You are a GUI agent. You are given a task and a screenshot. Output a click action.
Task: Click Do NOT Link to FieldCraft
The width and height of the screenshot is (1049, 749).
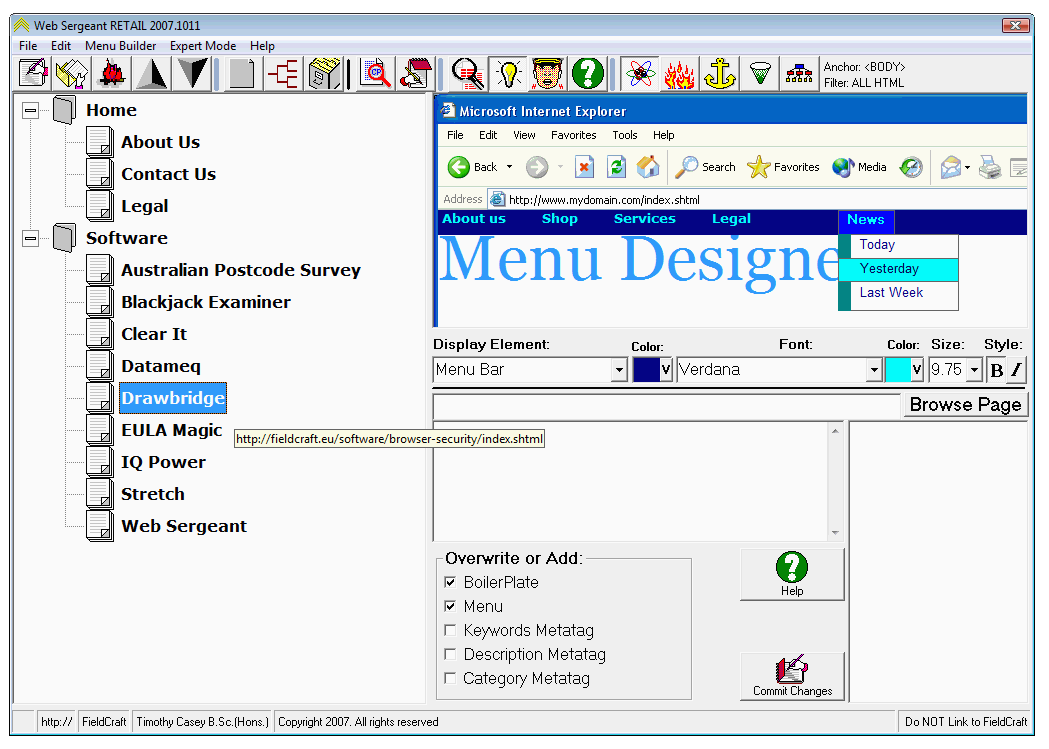(x=965, y=722)
